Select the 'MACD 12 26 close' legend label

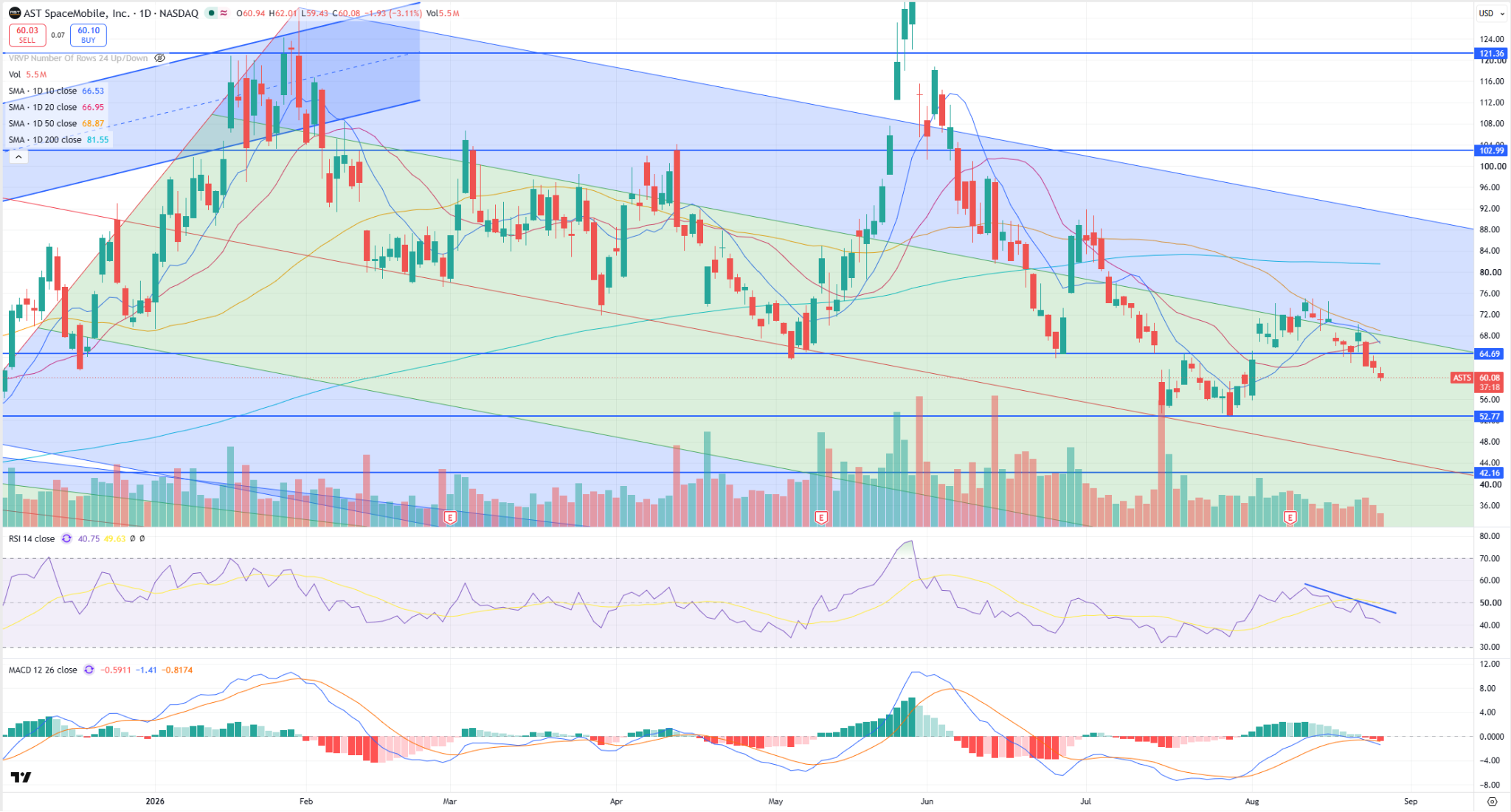pos(43,670)
